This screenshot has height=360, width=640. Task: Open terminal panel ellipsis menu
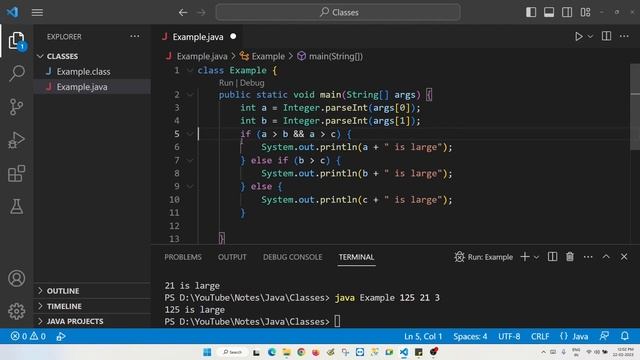tap(588, 257)
